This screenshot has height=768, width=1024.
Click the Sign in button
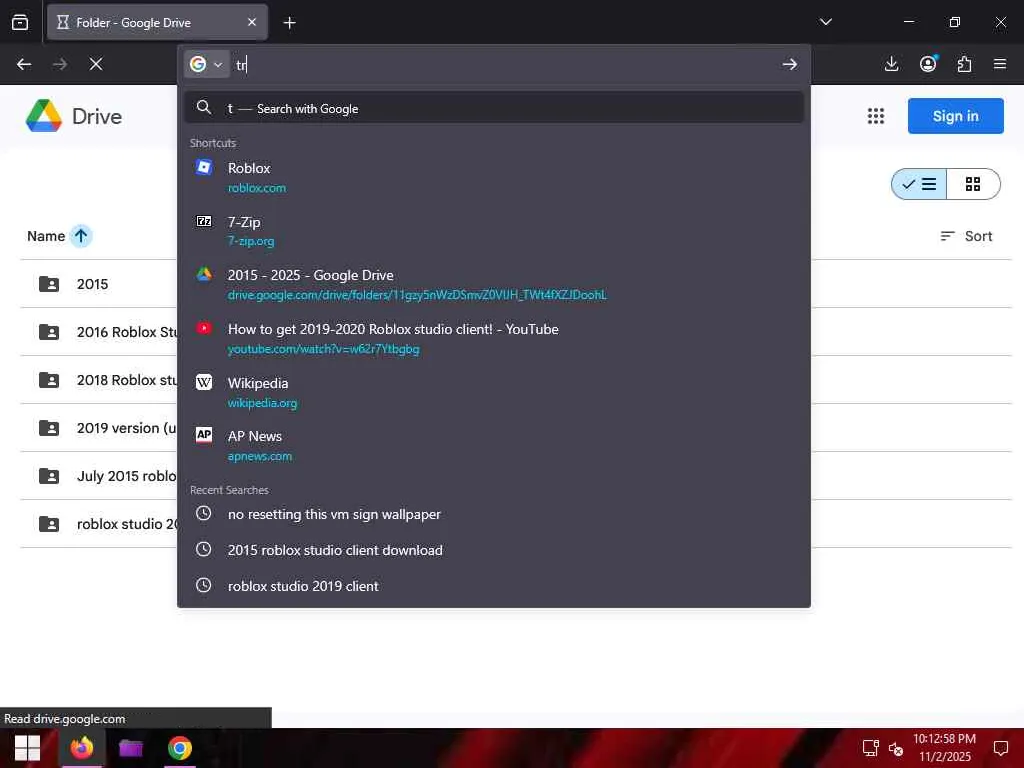pos(955,116)
